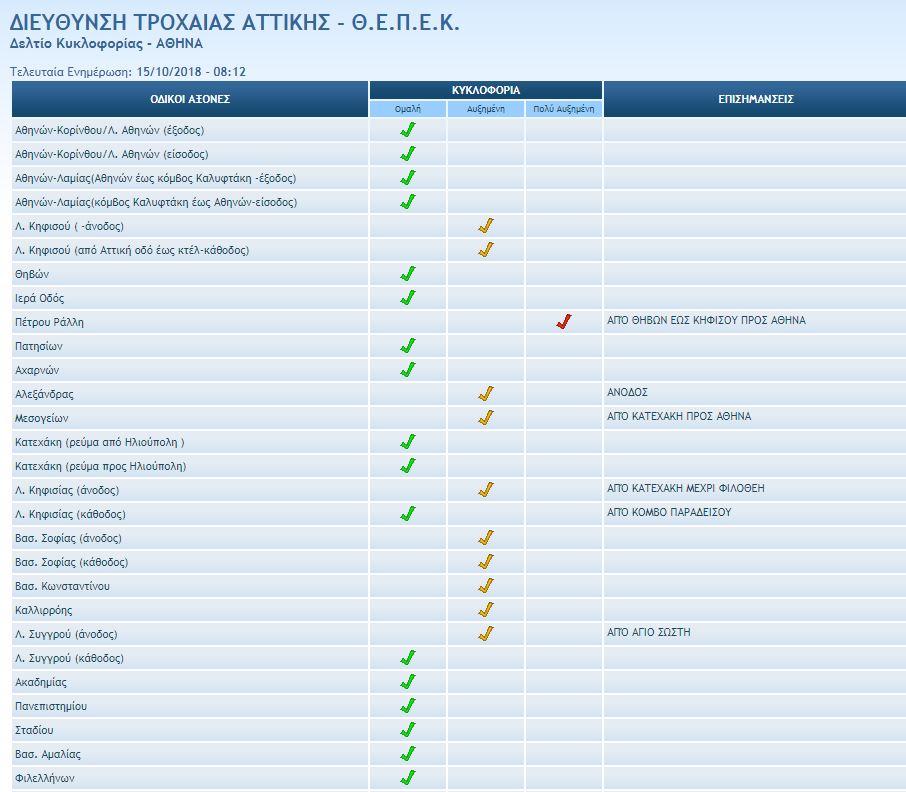This screenshot has width=906, height=792.
Task: Click the green checkmark for Ιερά Οδός
Action: click(x=407, y=298)
